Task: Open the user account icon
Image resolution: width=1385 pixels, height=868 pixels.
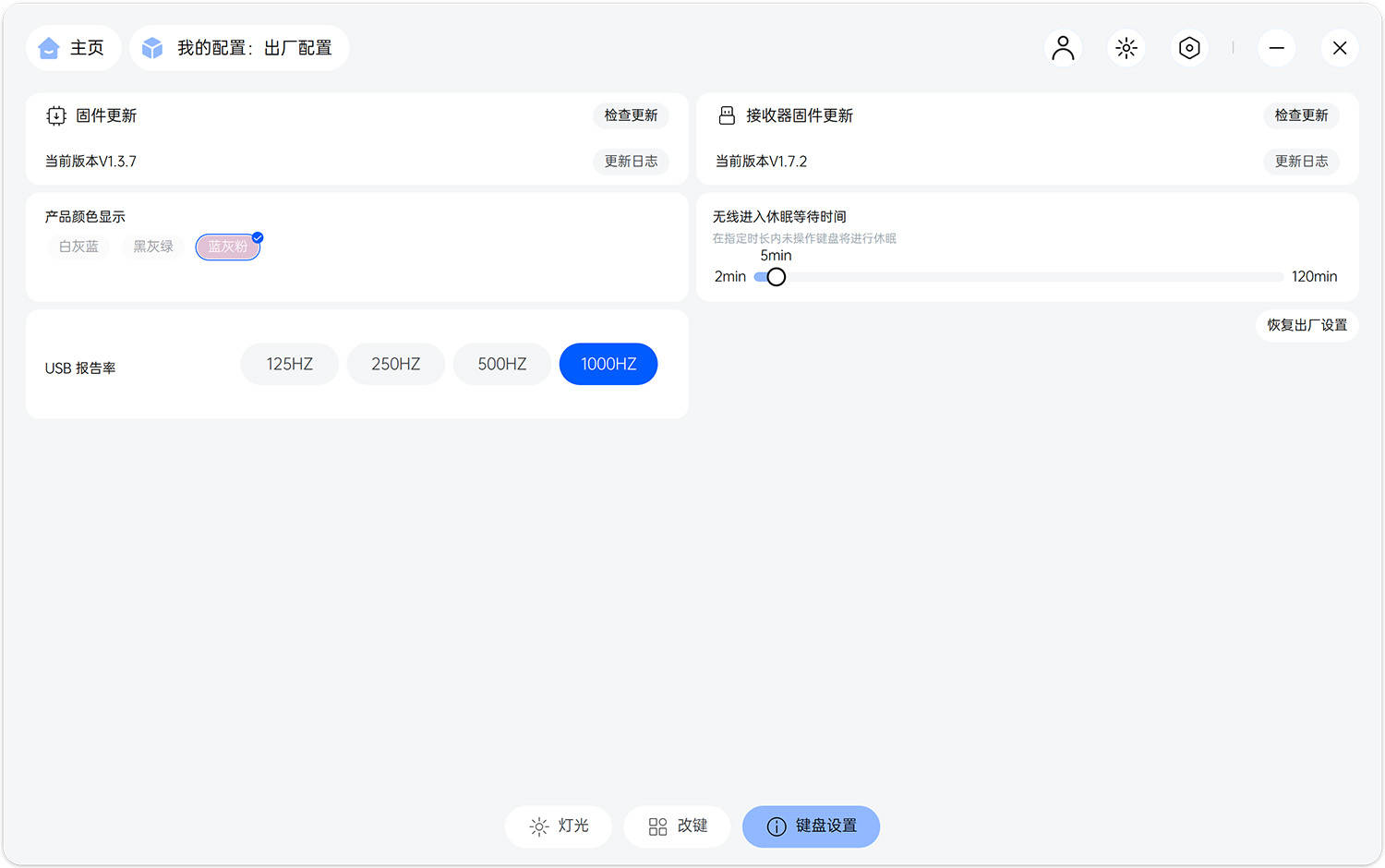Action: click(x=1064, y=48)
